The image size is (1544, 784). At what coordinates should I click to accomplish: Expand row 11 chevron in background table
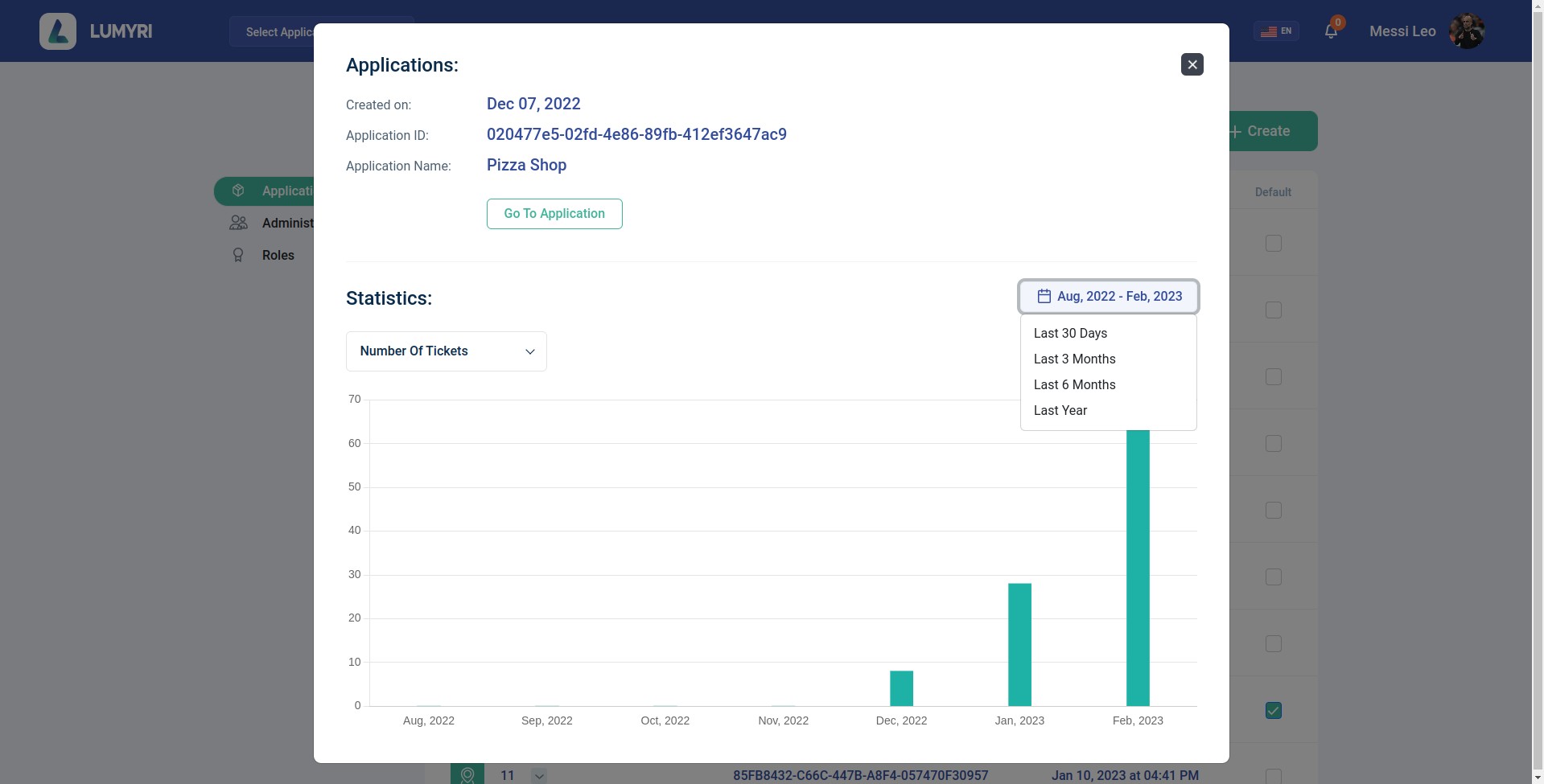[x=539, y=776]
